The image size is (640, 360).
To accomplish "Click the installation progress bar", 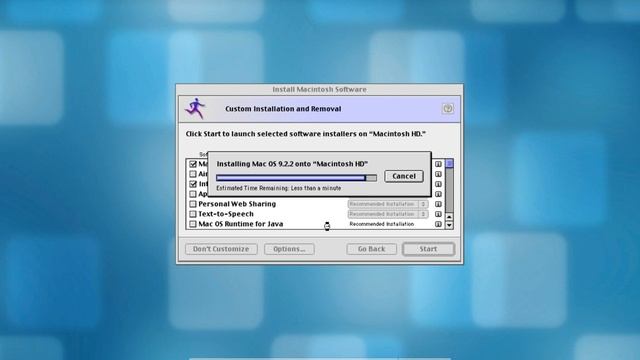I will [296, 178].
